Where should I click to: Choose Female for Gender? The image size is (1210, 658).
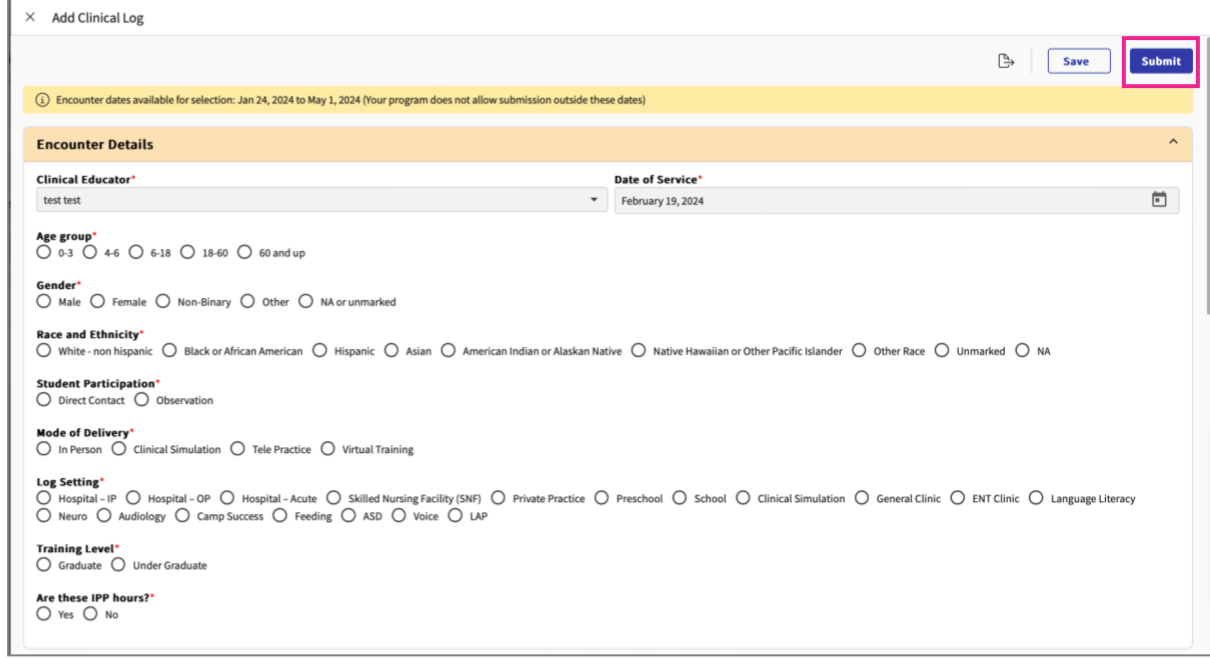tap(98, 302)
